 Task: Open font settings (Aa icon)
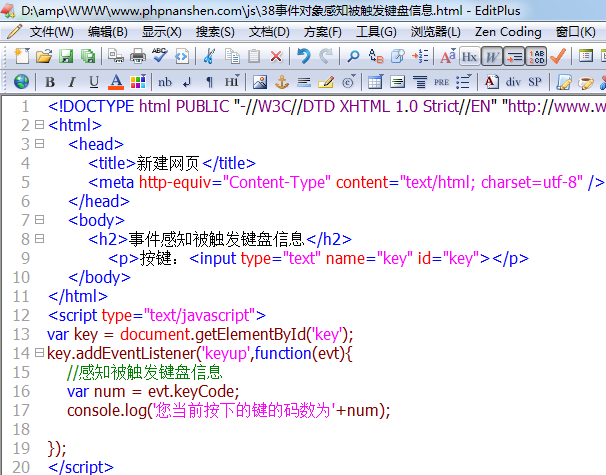pyautogui.click(x=448, y=56)
